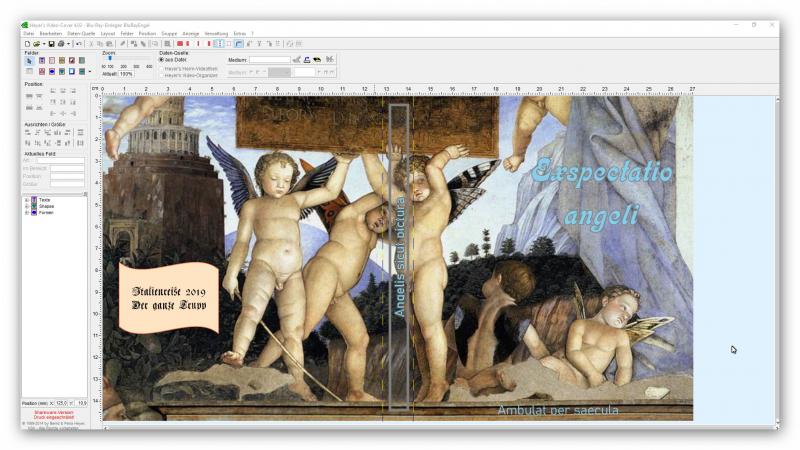This screenshot has width=800, height=450.
Task: Click the Save disk icon in toolbar
Action: [51, 44]
